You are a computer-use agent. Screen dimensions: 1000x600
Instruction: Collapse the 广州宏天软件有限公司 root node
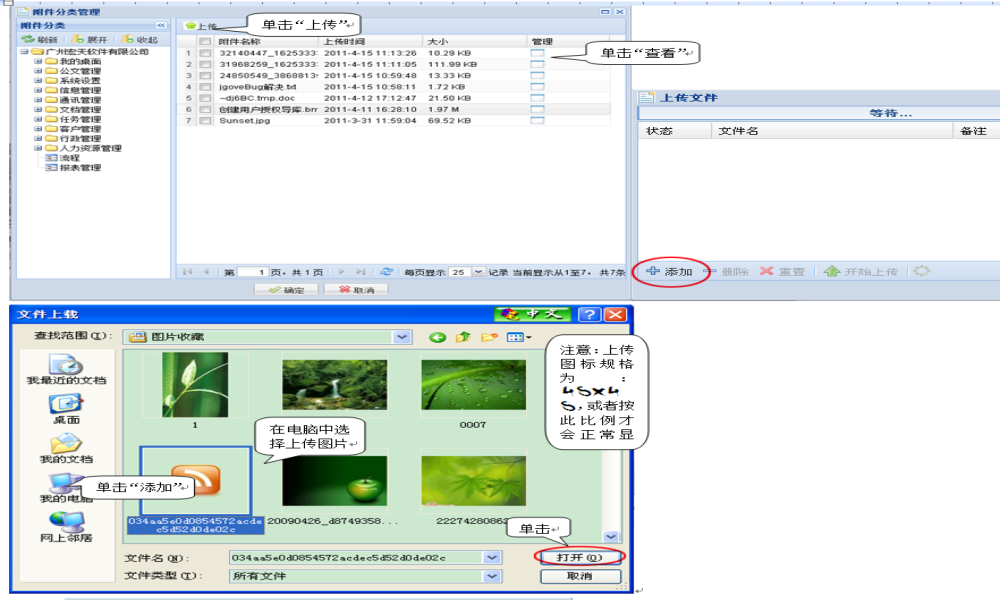(x=24, y=52)
